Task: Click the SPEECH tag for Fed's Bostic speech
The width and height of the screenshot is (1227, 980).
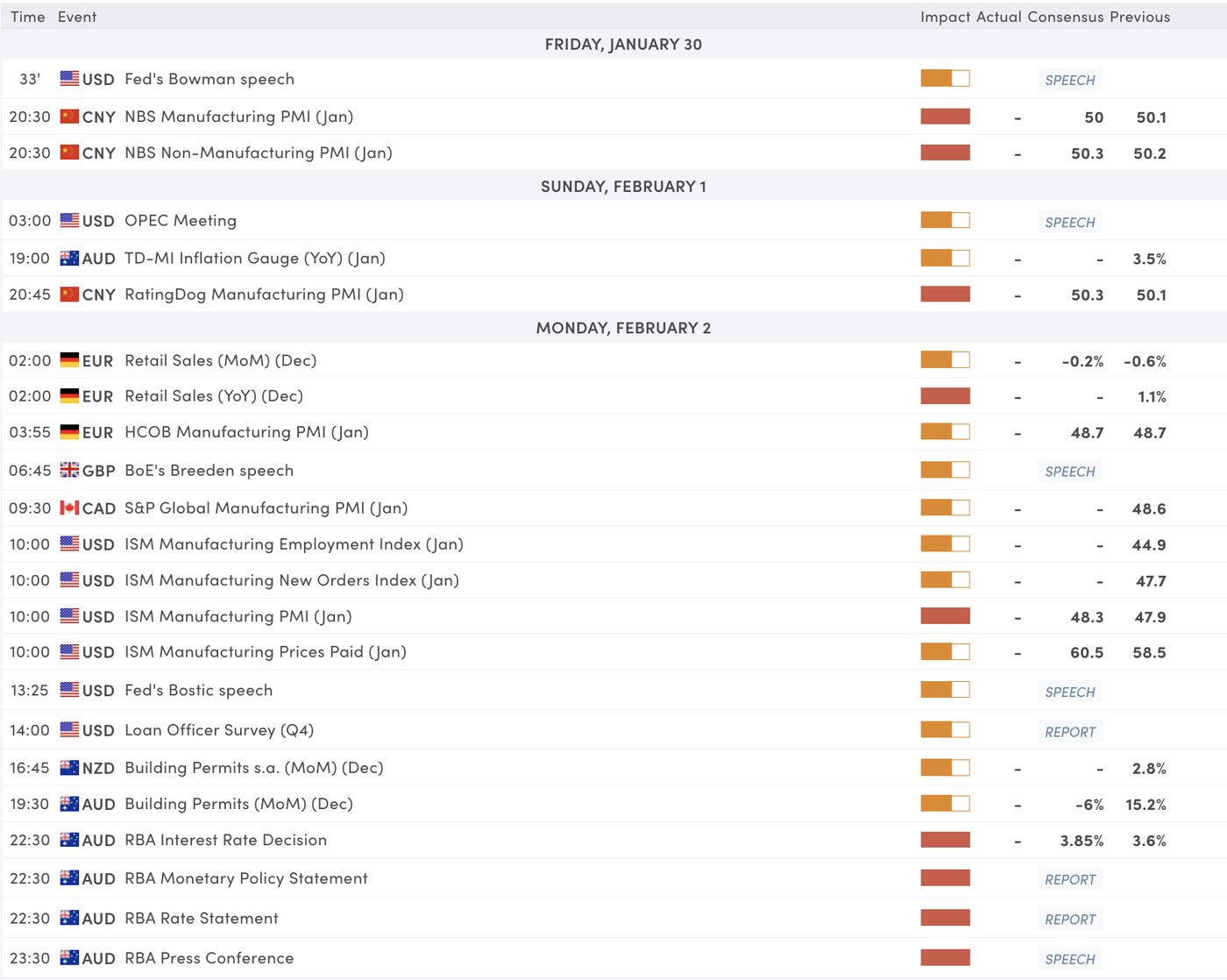Action: [x=1070, y=692]
